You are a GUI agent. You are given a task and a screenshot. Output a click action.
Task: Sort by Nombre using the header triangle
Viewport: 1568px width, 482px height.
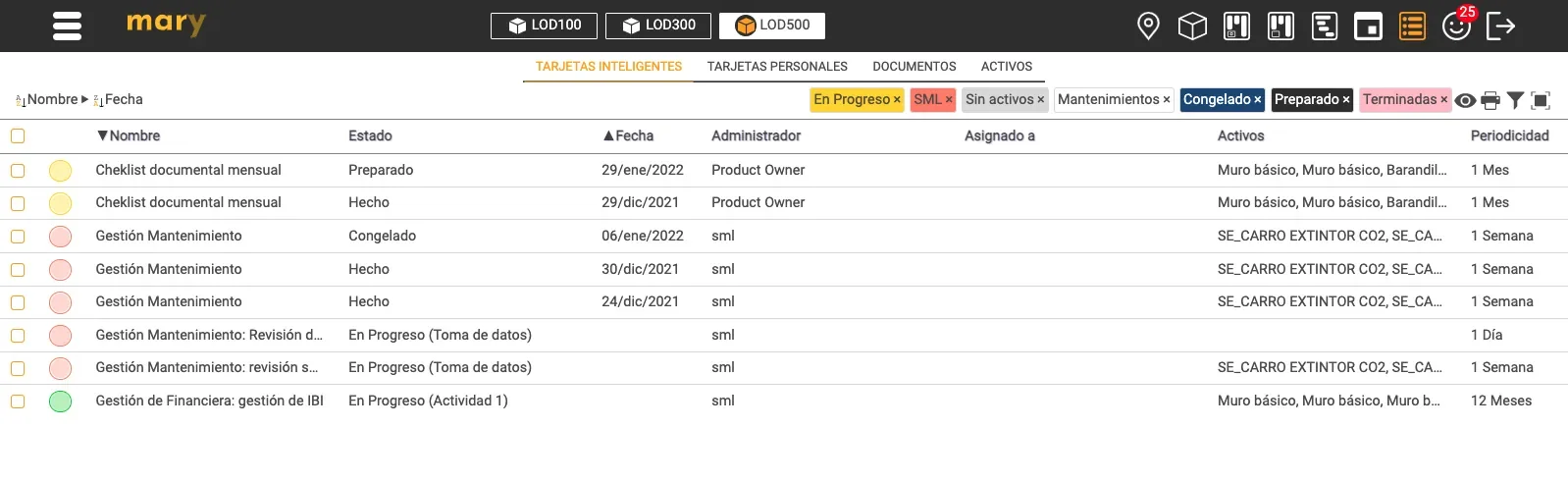pyautogui.click(x=102, y=135)
